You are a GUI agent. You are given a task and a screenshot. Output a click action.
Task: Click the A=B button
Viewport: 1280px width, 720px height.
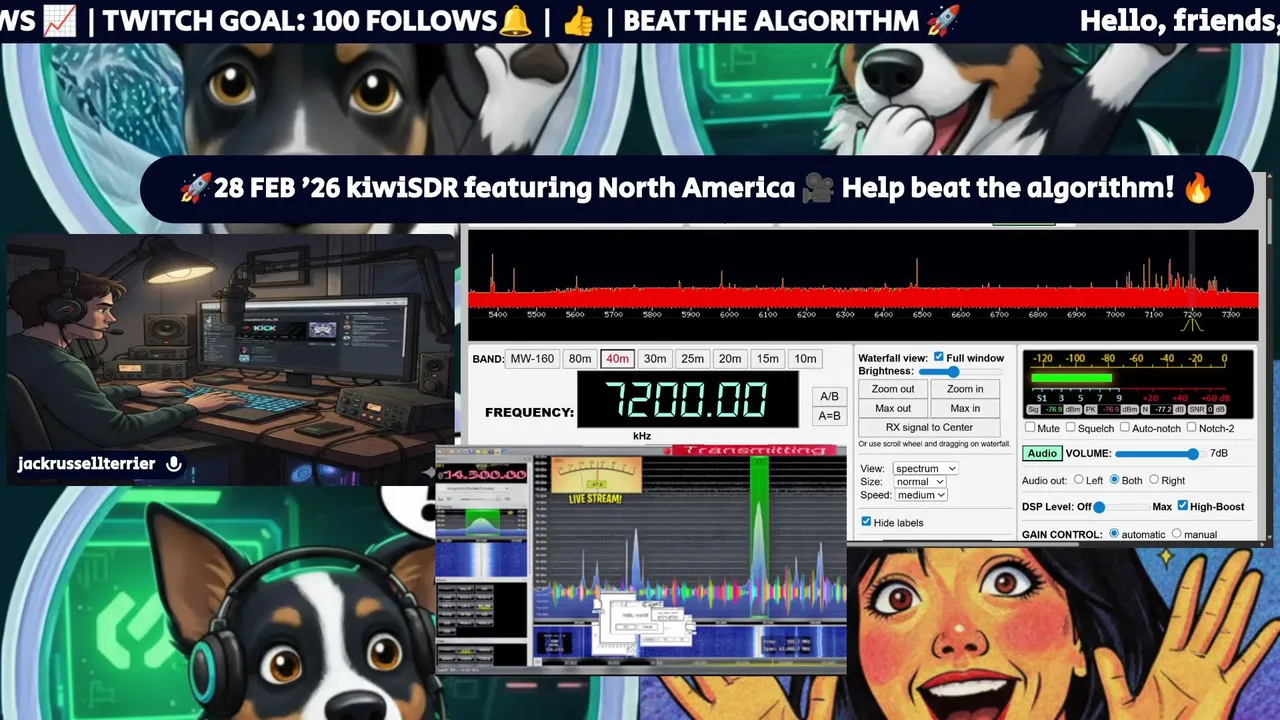[829, 416]
